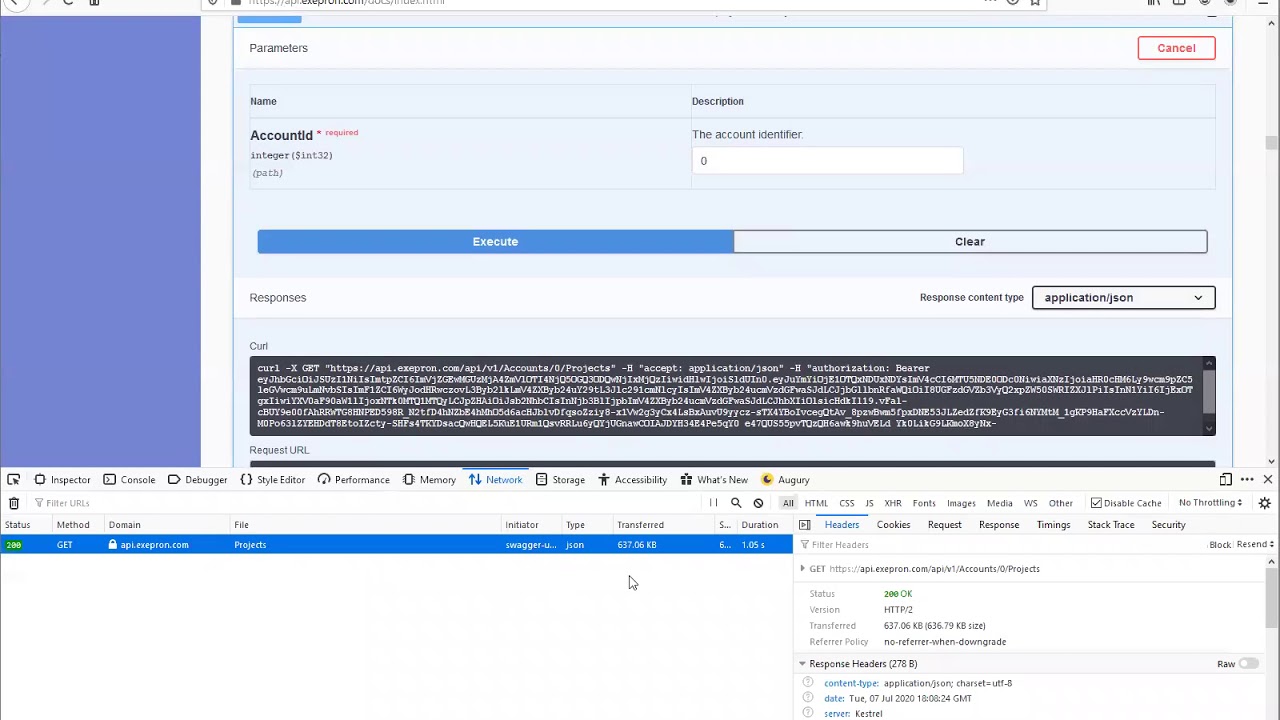Click the help icon beside date header
The height and width of the screenshot is (720, 1280).
pyautogui.click(x=808, y=698)
